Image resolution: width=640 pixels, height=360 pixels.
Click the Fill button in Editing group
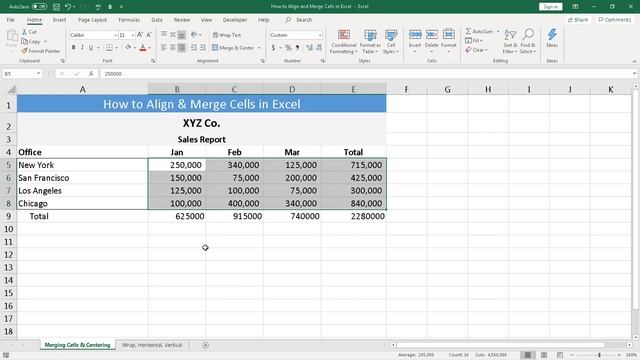tap(473, 40)
